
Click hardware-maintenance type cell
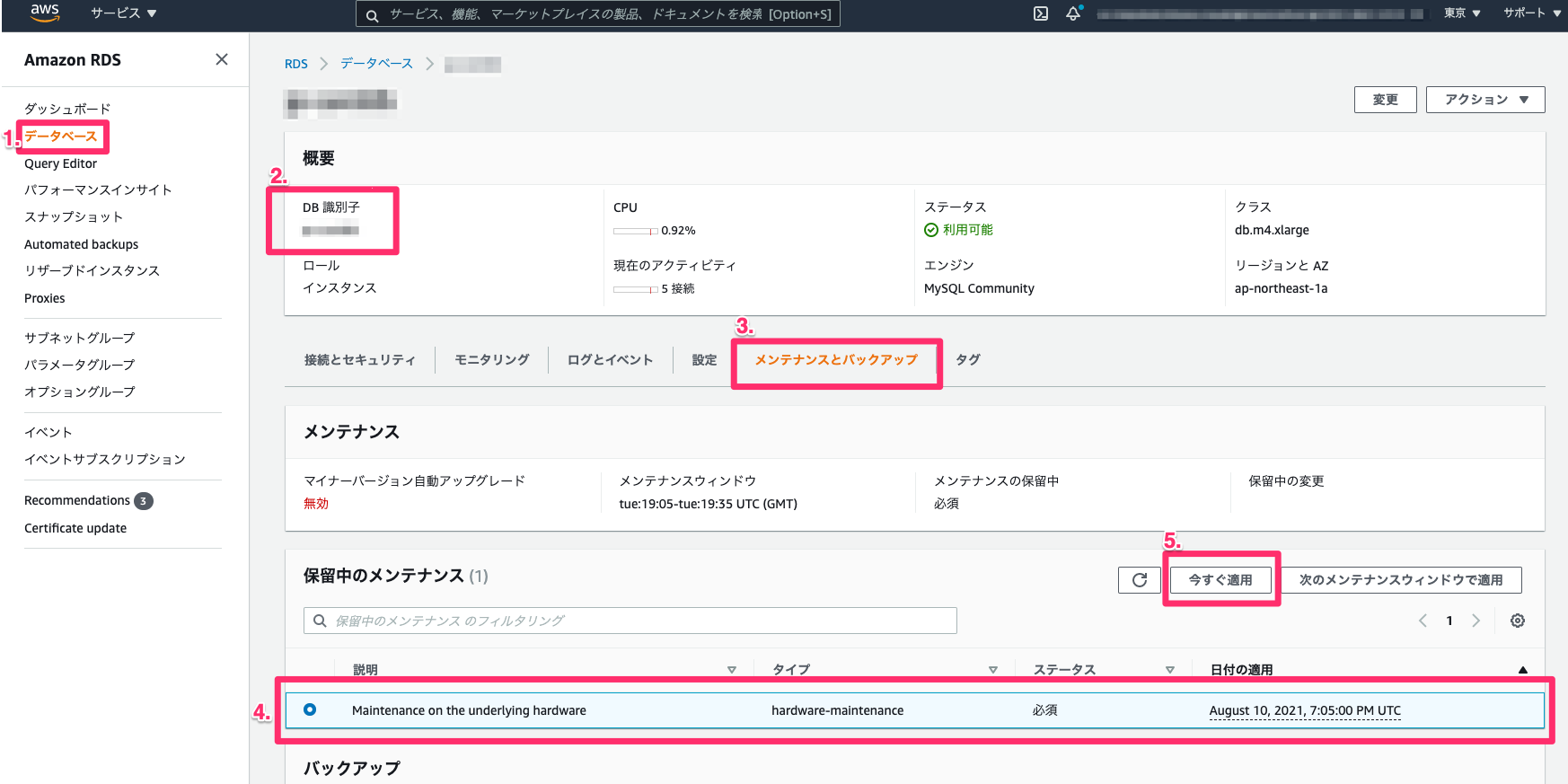tap(838, 710)
